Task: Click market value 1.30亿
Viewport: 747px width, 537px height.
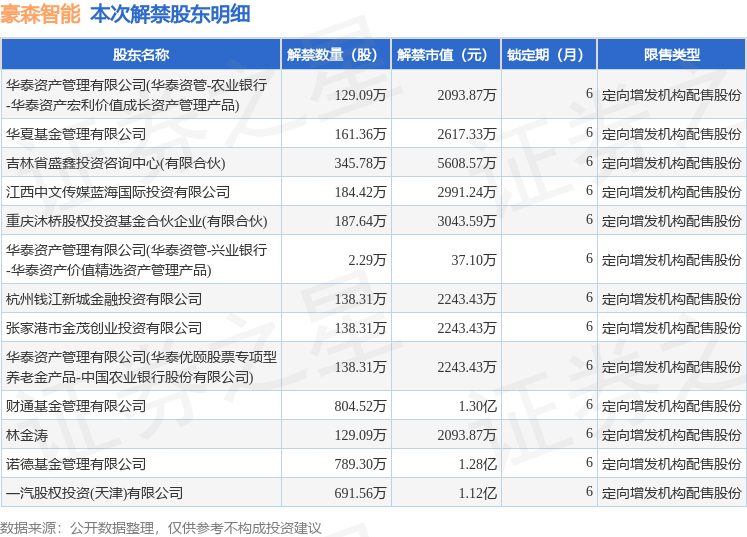Action: (x=477, y=406)
